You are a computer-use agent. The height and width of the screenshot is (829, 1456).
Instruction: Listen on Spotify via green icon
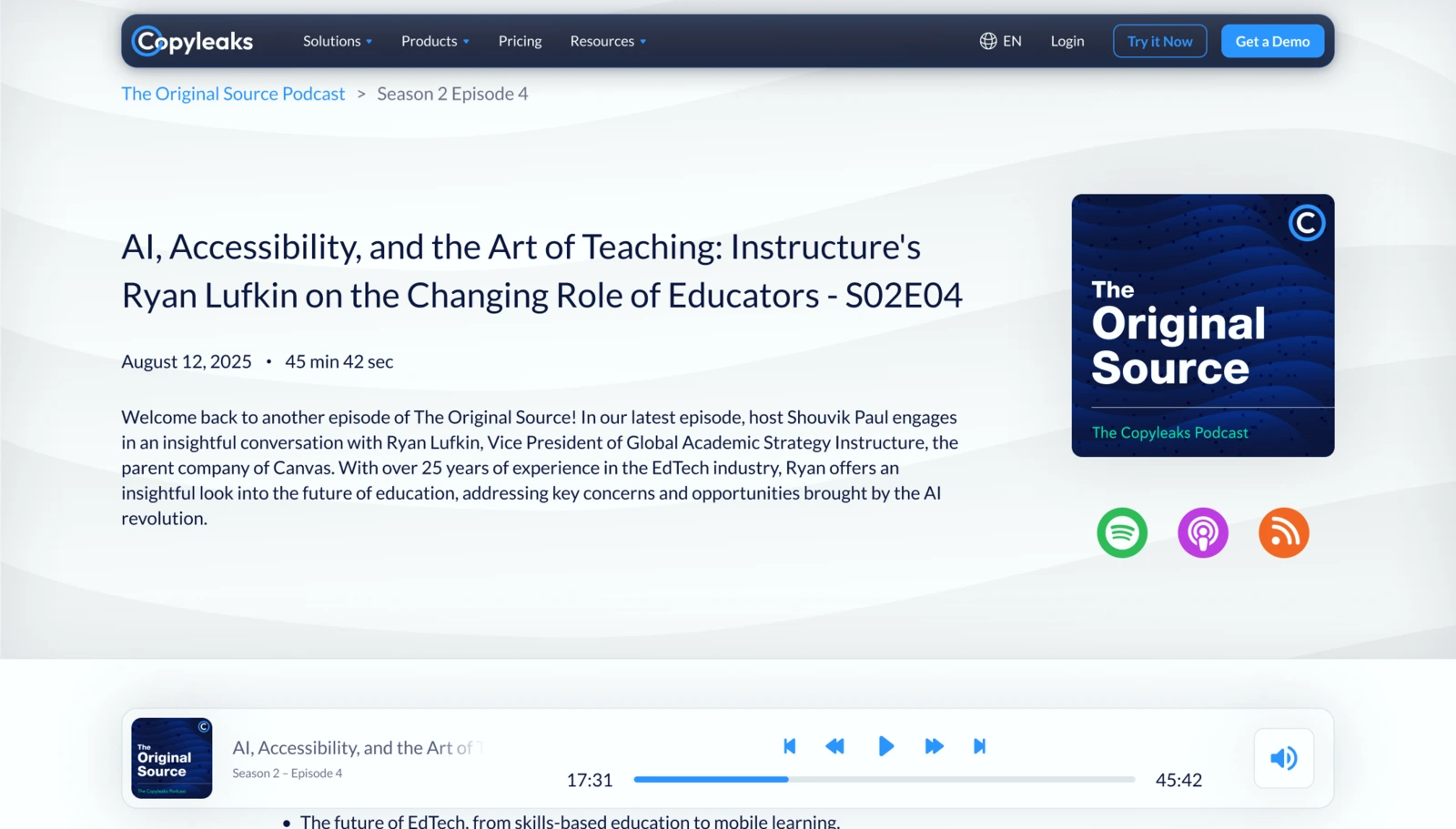coord(1122,532)
